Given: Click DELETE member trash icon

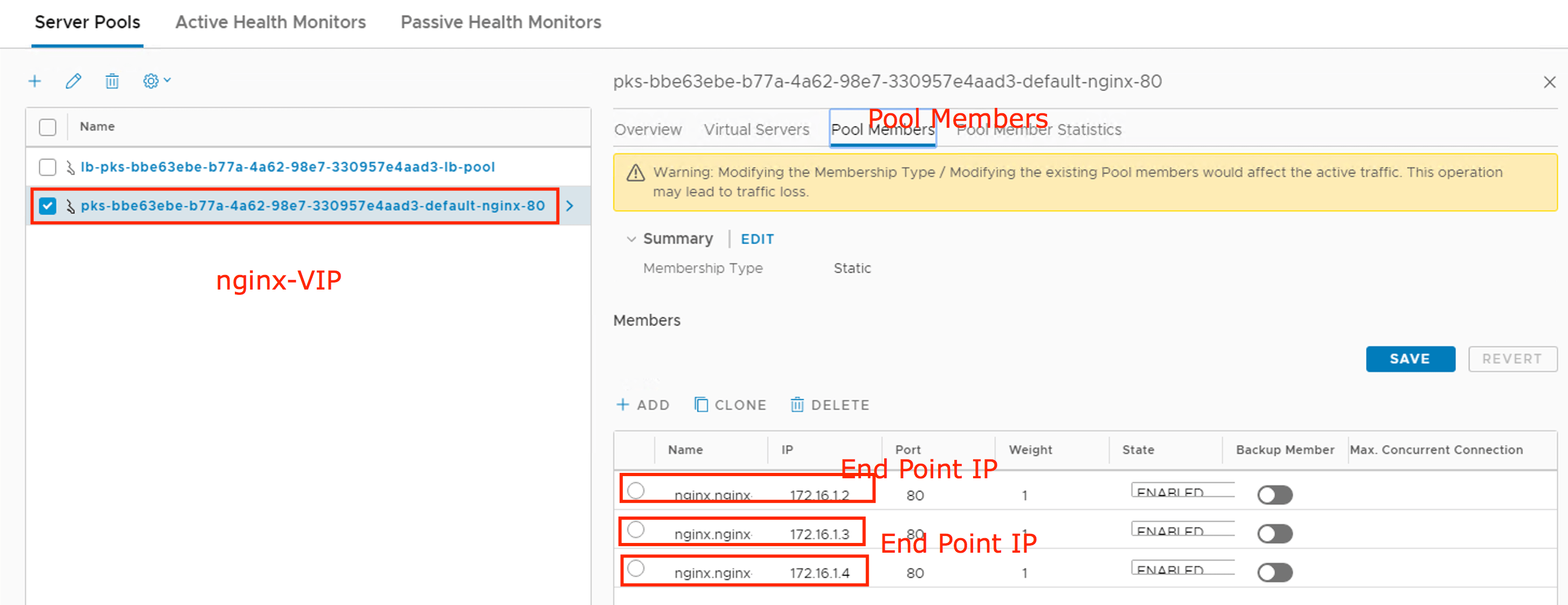Looking at the screenshot, I should click(x=797, y=404).
